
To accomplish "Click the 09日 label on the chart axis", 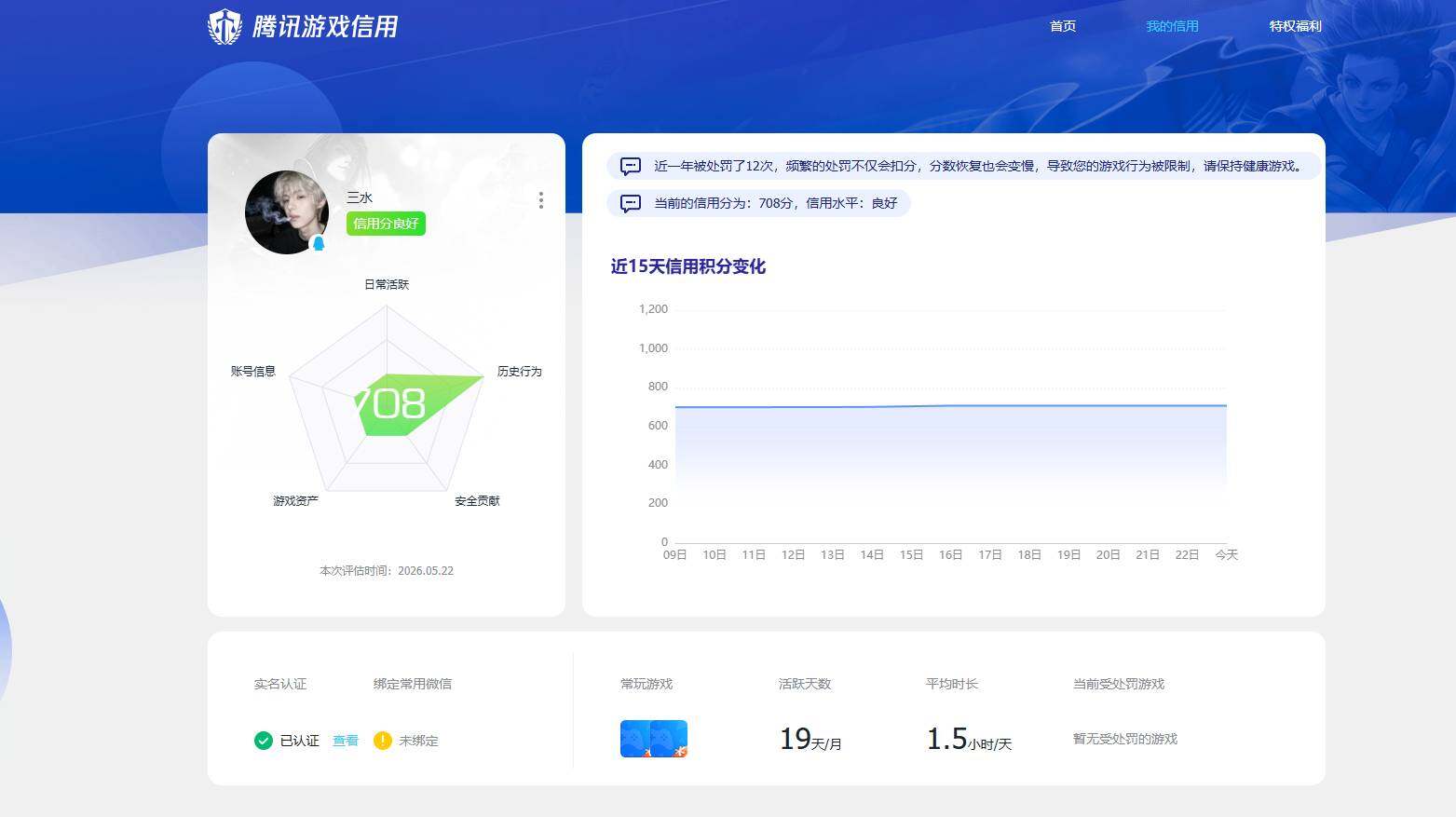I will [675, 554].
